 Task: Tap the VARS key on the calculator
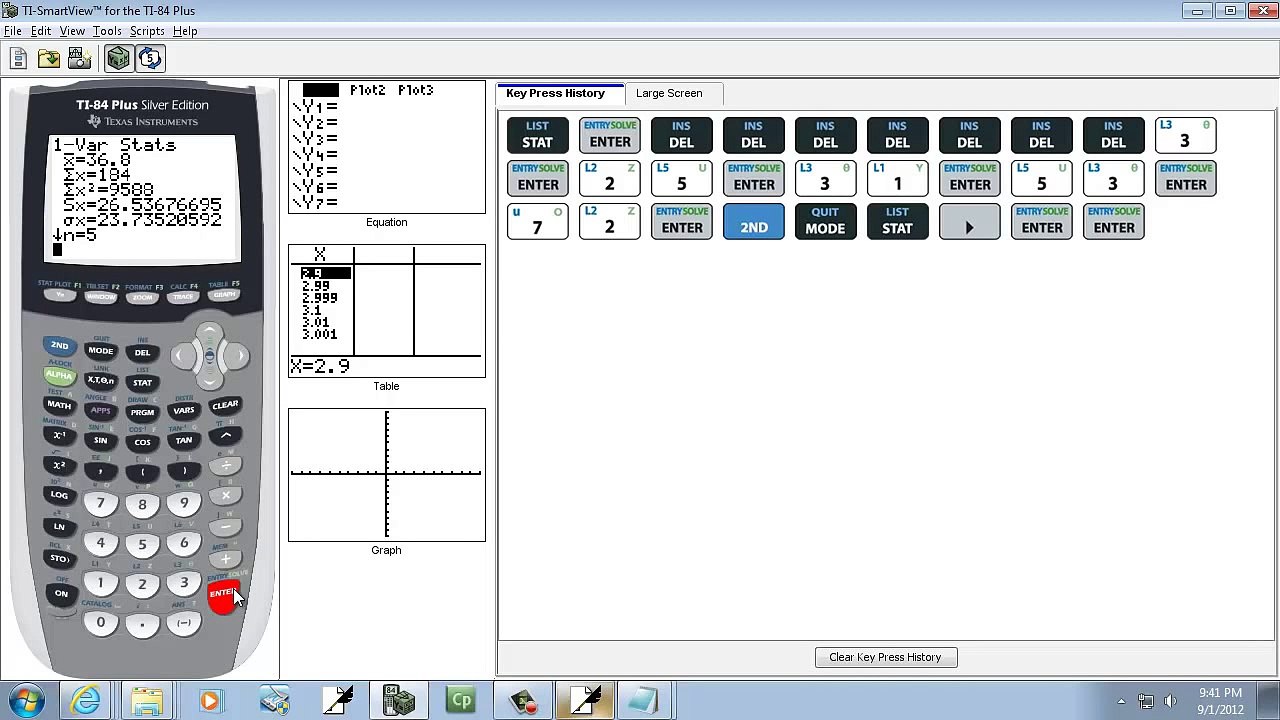pyautogui.click(x=183, y=411)
